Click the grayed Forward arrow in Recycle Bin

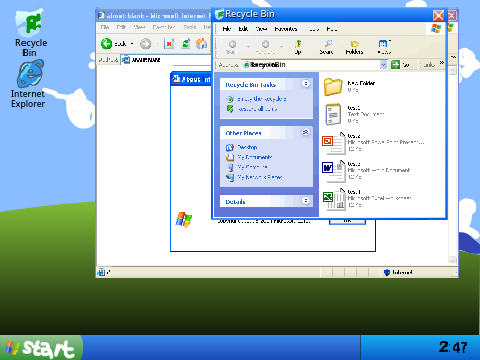coord(265,44)
